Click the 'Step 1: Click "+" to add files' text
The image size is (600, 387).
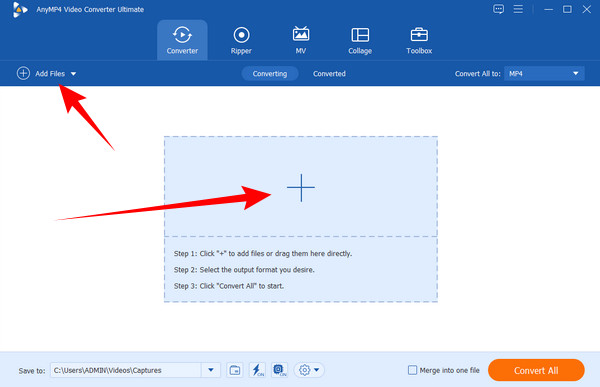click(263, 253)
